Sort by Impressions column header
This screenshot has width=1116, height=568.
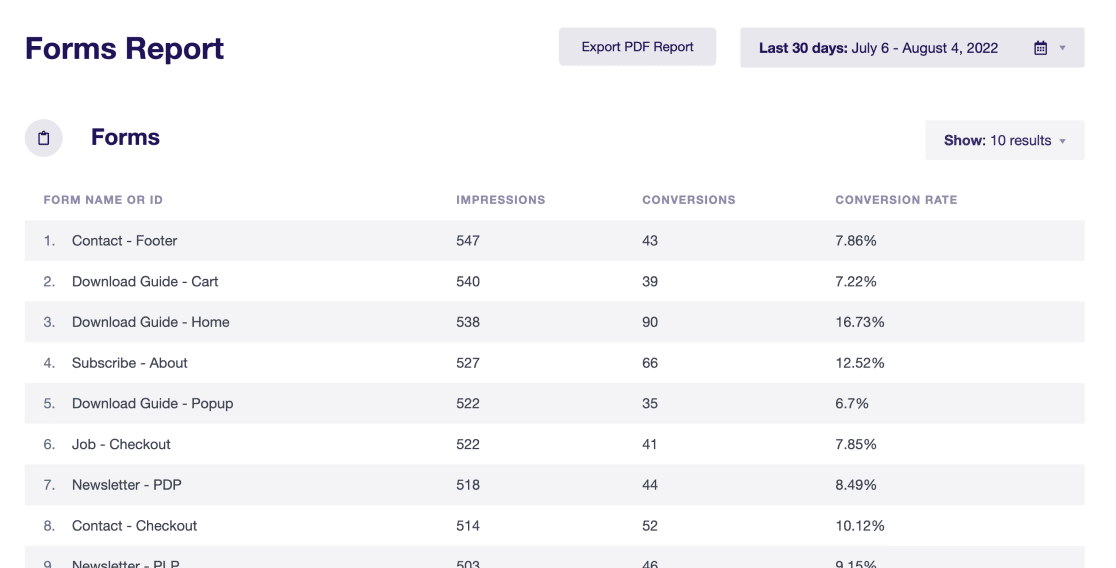pyautogui.click(x=500, y=200)
